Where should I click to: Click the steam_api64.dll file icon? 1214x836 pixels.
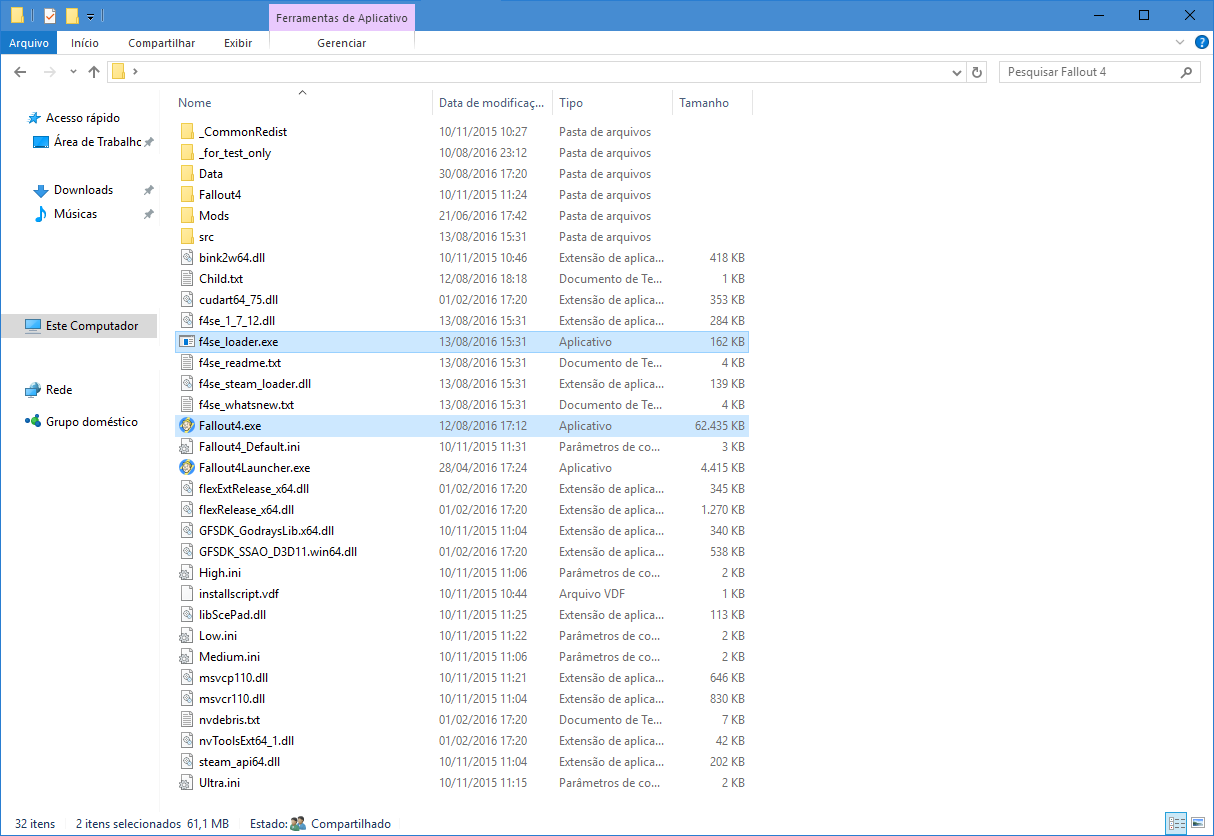pyautogui.click(x=186, y=762)
